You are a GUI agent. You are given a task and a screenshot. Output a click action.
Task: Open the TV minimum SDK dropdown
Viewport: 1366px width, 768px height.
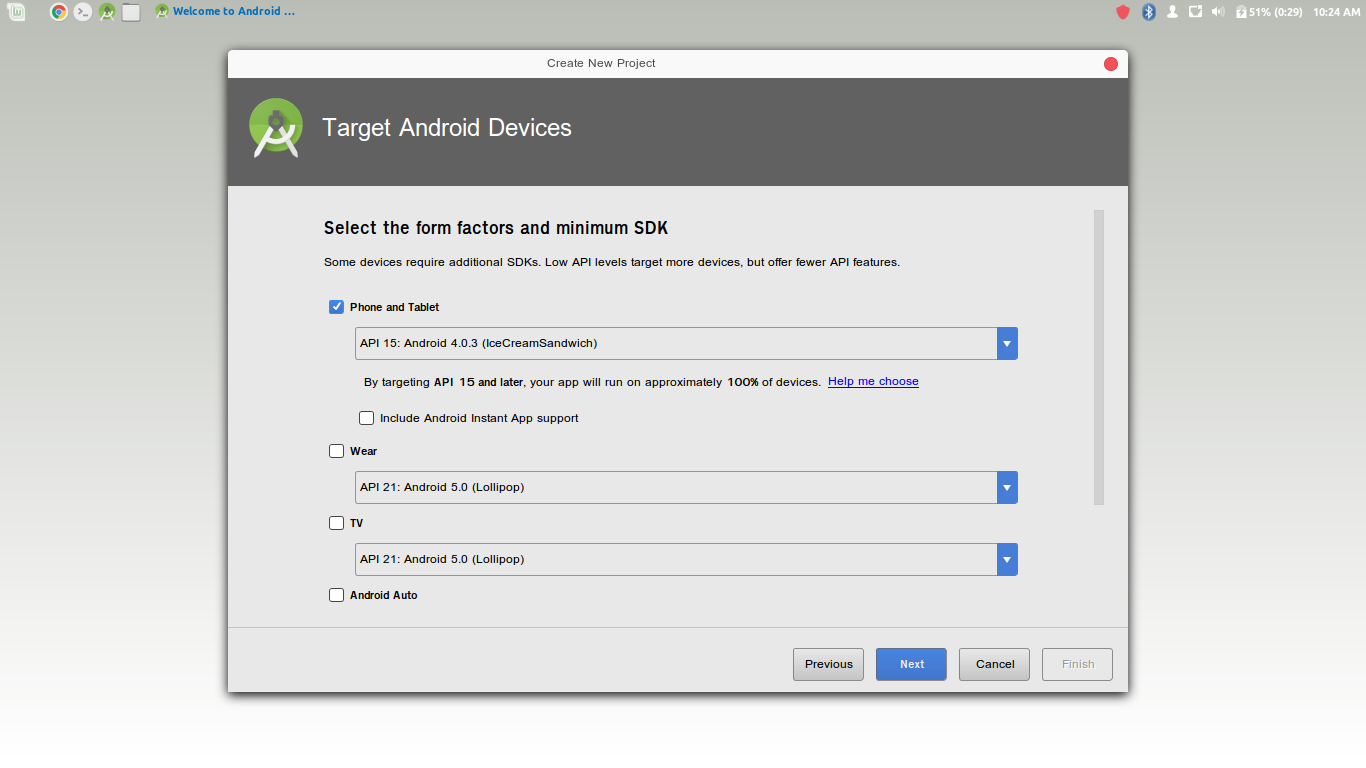tap(686, 559)
